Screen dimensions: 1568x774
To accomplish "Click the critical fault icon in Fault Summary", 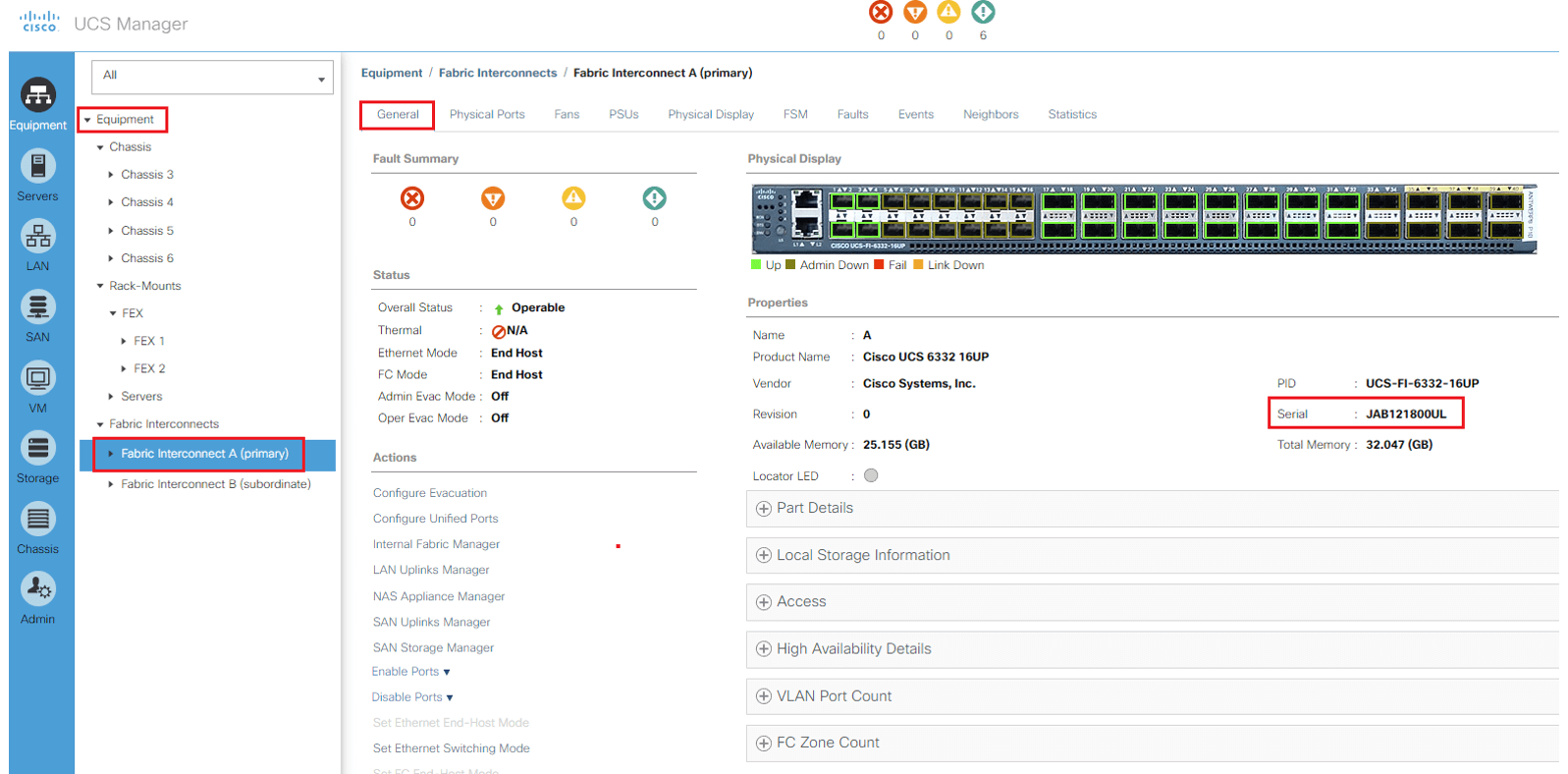I will (x=412, y=198).
